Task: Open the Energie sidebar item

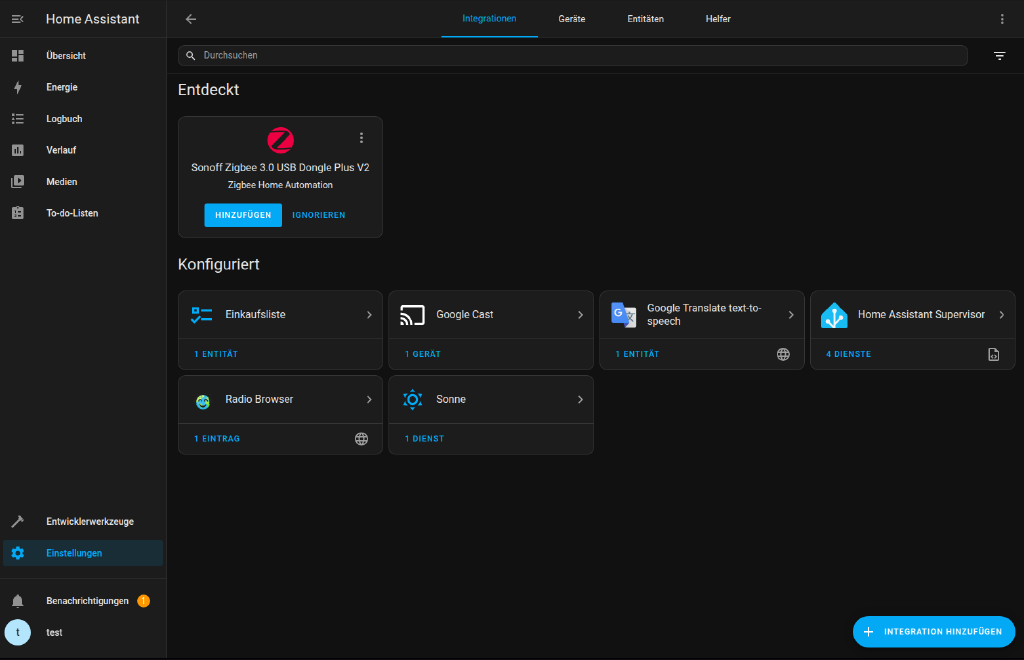Action: point(61,87)
